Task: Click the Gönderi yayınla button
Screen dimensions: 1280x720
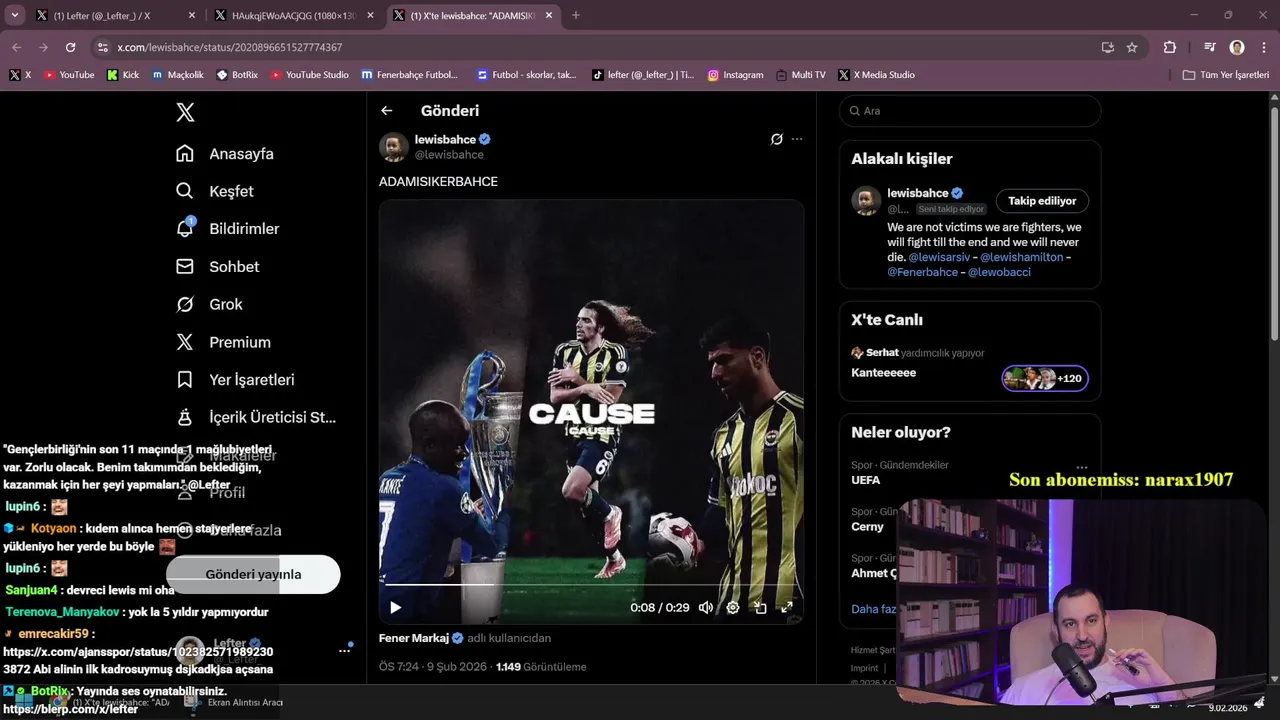Action: coord(253,574)
